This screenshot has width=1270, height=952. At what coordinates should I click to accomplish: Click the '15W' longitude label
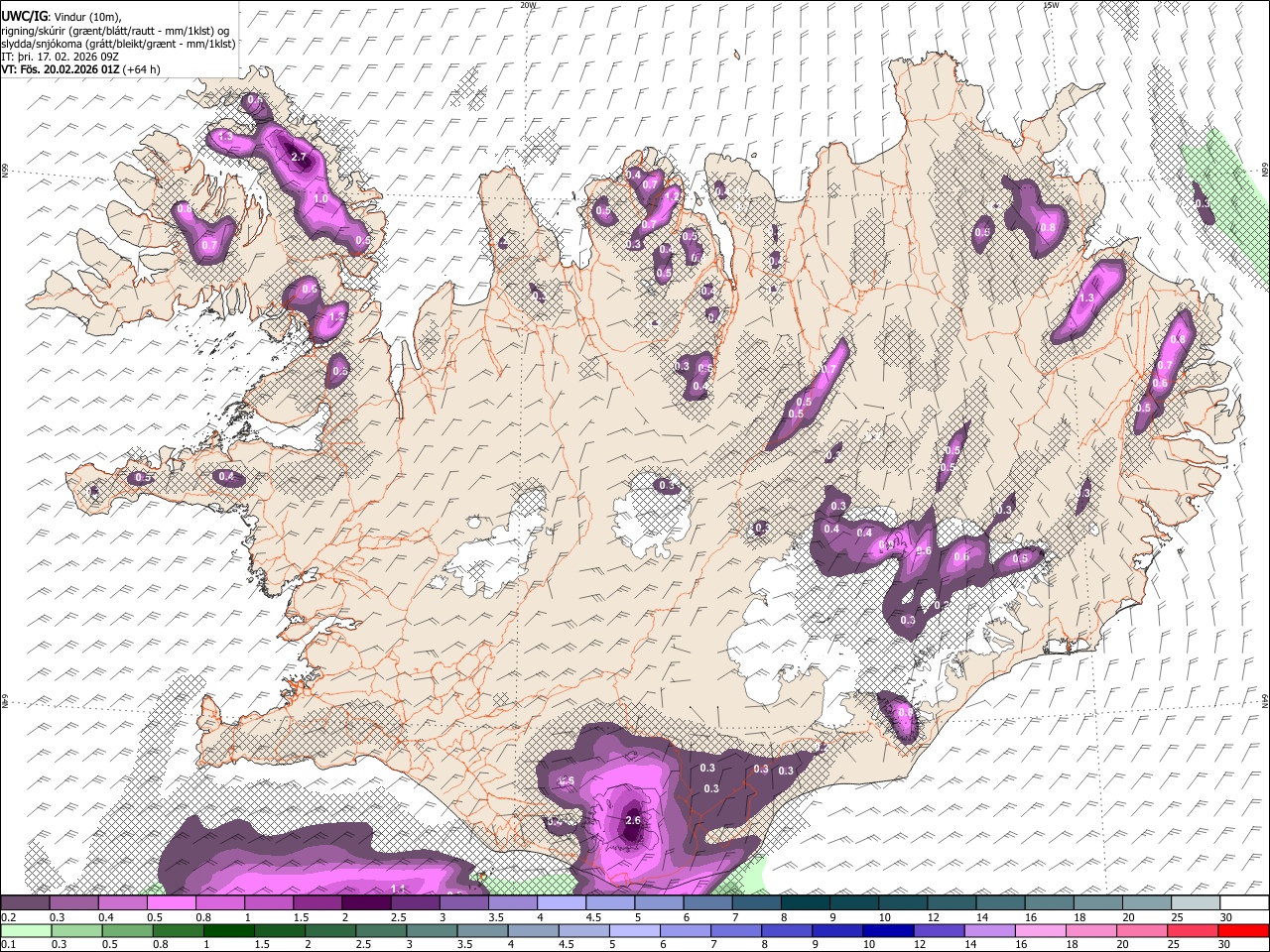click(x=1051, y=5)
